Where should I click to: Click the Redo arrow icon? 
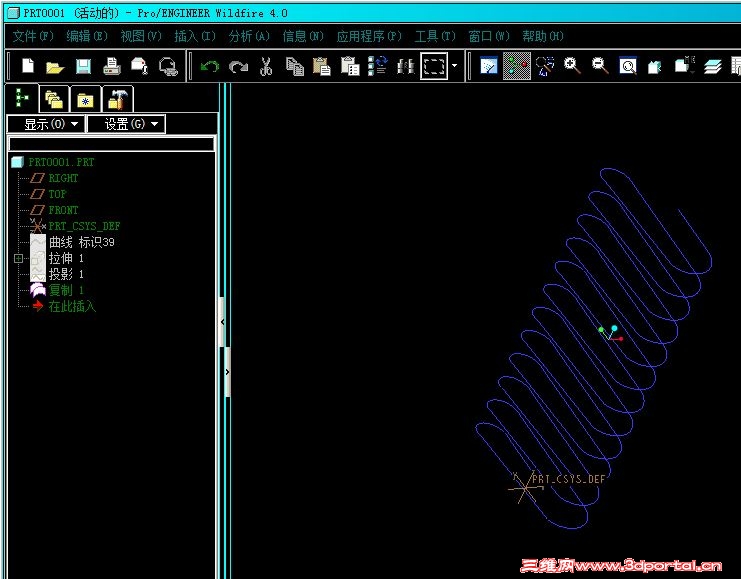(238, 67)
